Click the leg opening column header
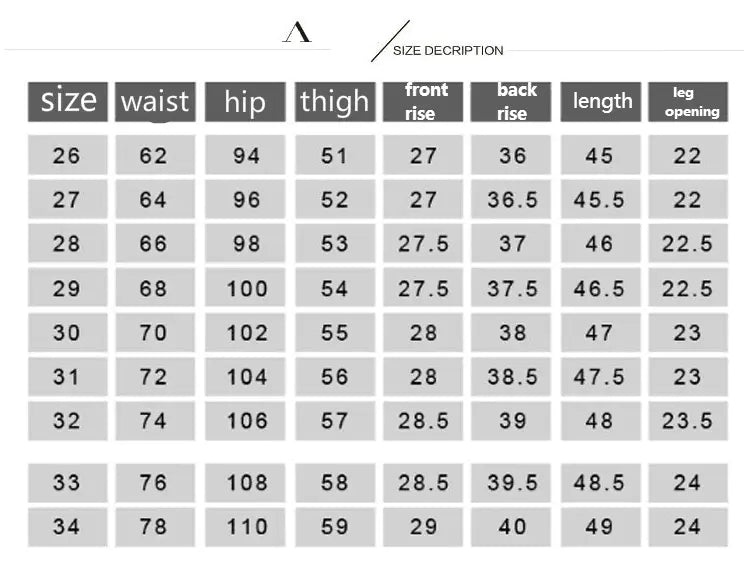Screen dimensions: 744x566 tap(688, 101)
